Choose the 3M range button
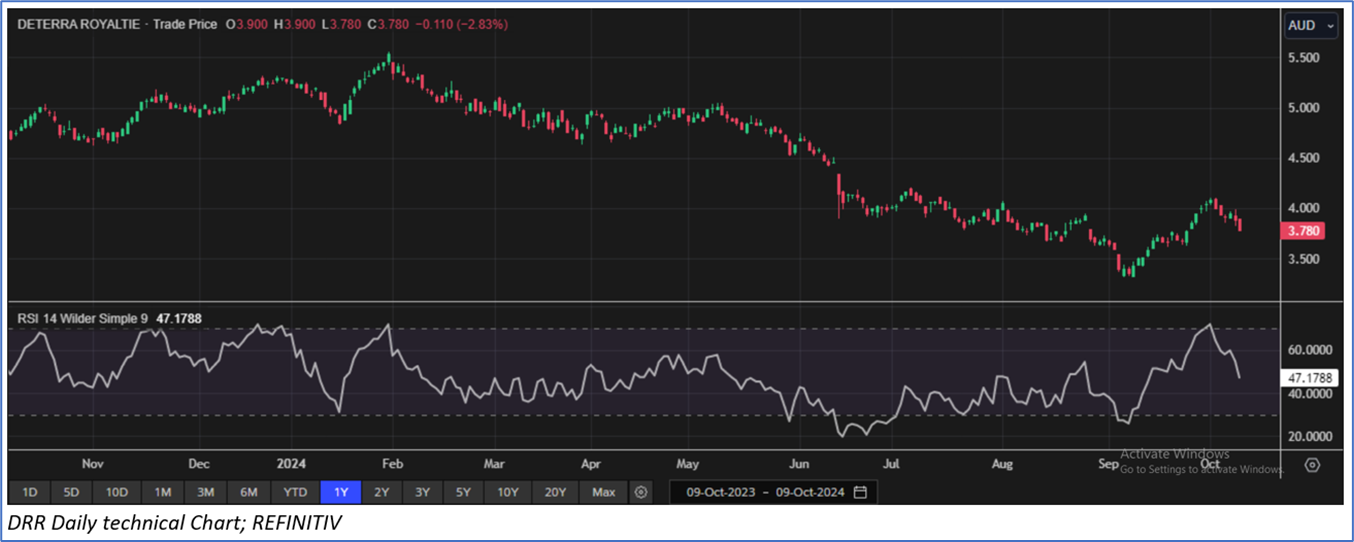 205,492
